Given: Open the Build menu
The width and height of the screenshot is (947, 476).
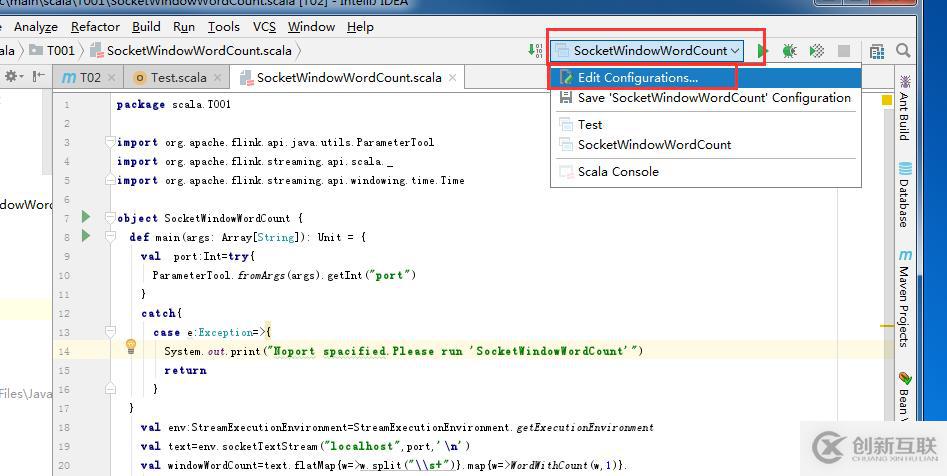Looking at the screenshot, I should (146, 27).
